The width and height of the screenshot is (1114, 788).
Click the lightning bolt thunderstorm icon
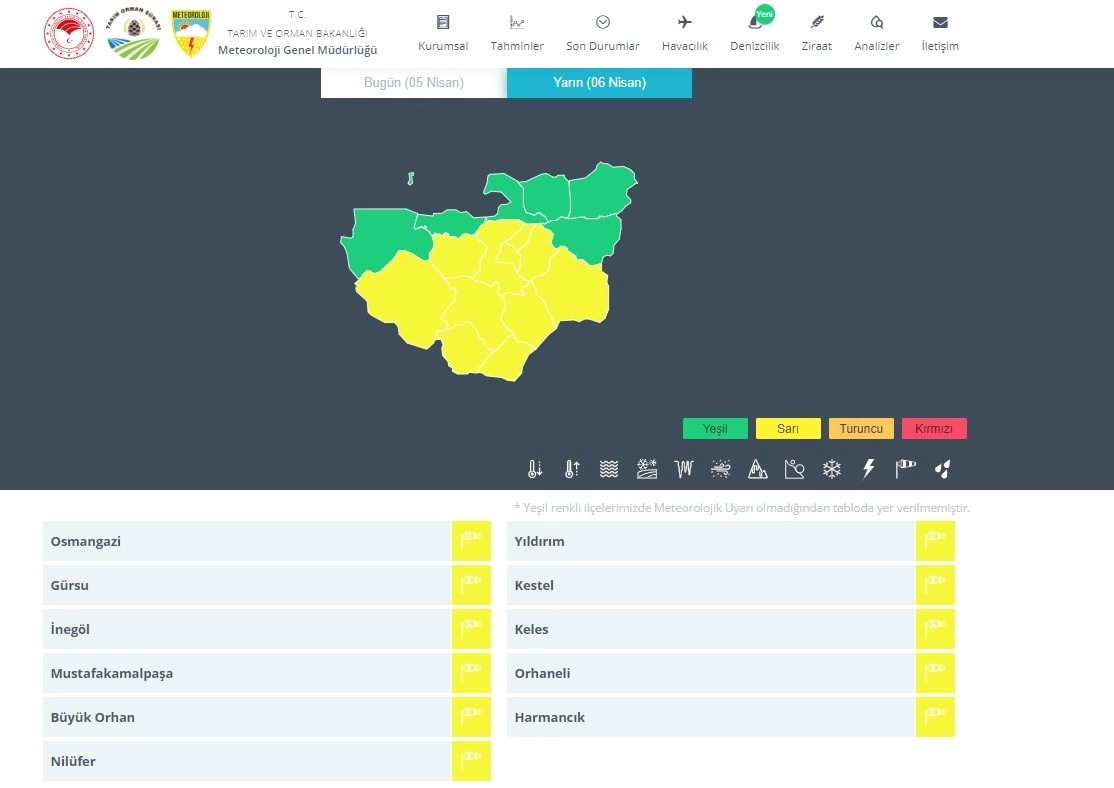[x=868, y=469]
